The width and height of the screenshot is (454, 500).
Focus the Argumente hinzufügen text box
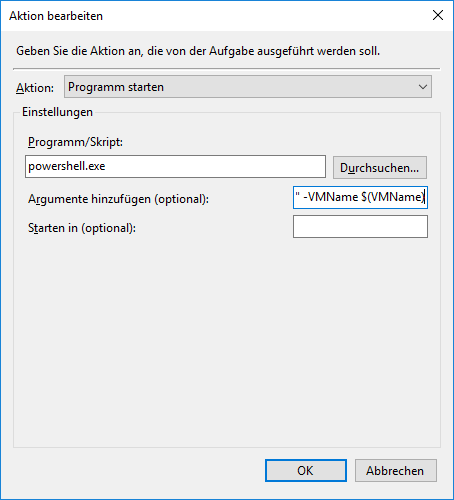(360, 198)
